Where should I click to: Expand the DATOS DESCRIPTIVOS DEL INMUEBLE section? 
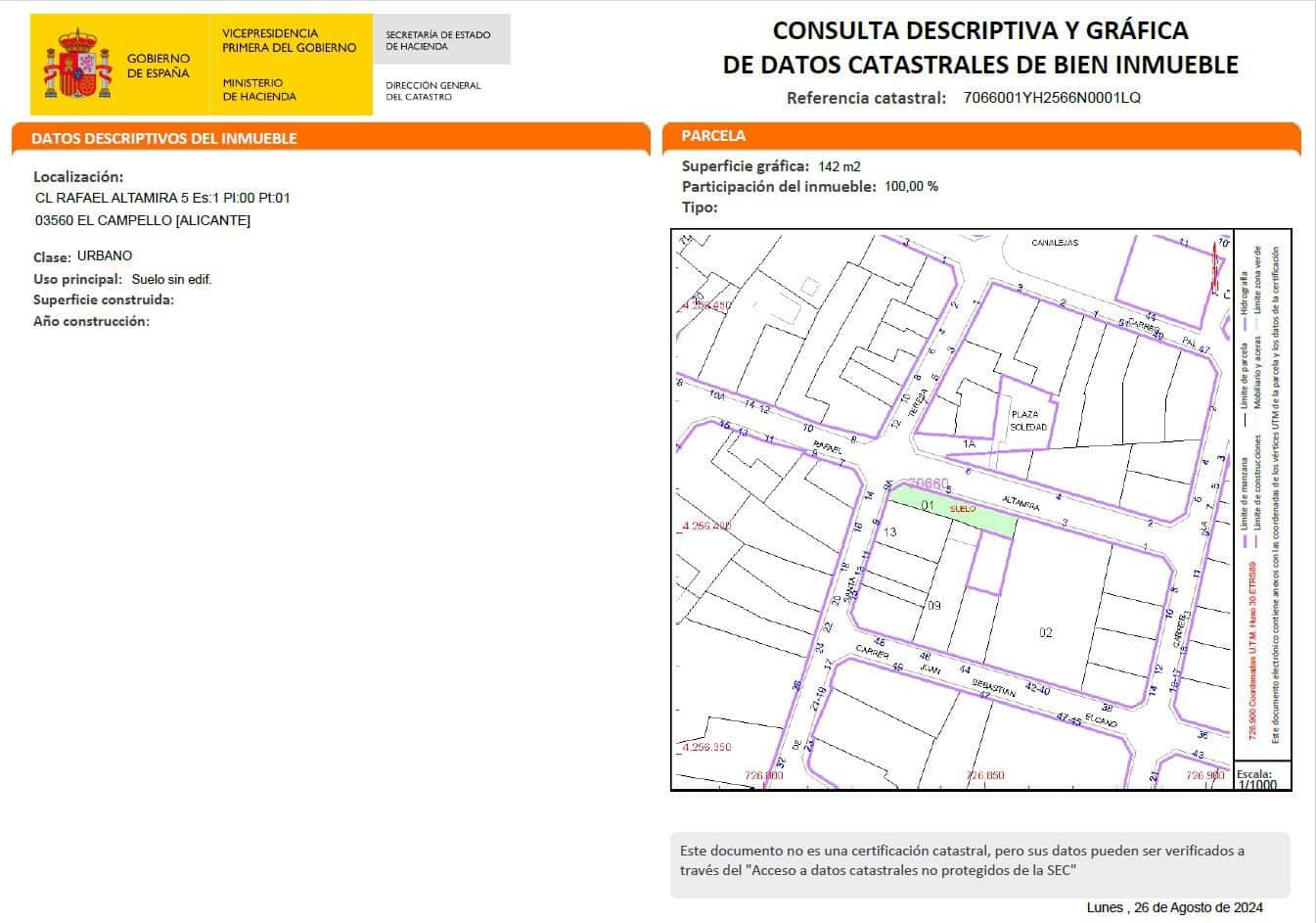tap(162, 138)
